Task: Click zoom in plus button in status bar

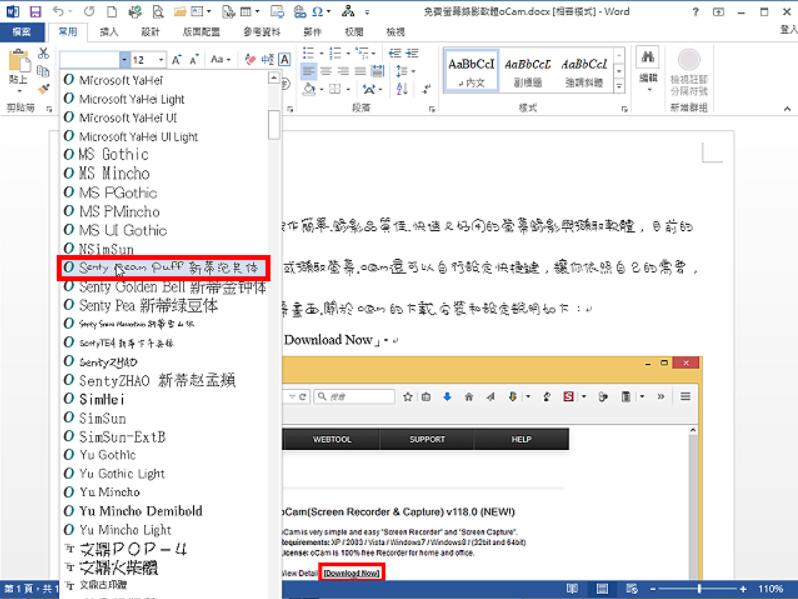Action: 743,589
